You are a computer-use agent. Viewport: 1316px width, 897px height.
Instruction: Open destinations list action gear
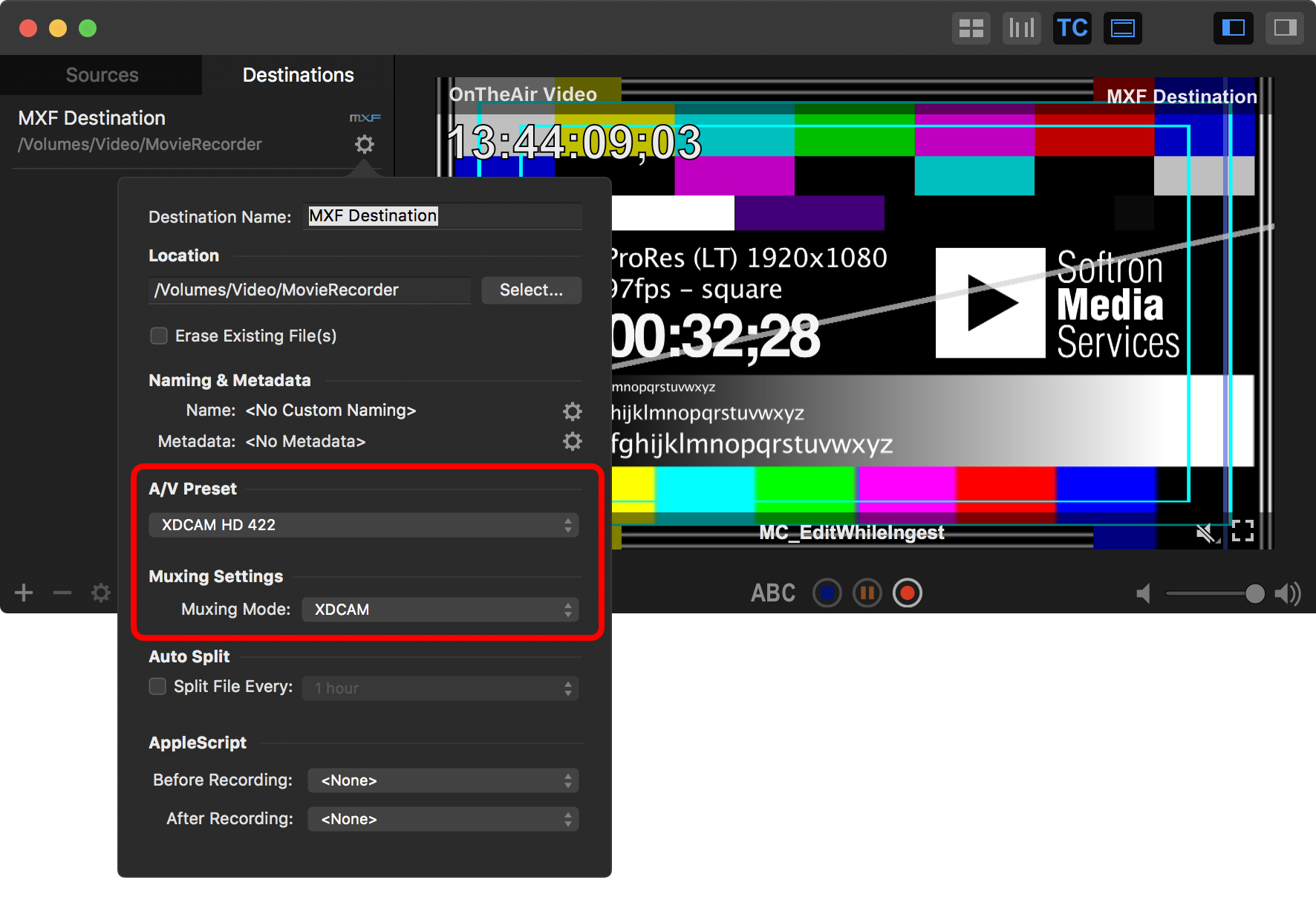click(101, 593)
